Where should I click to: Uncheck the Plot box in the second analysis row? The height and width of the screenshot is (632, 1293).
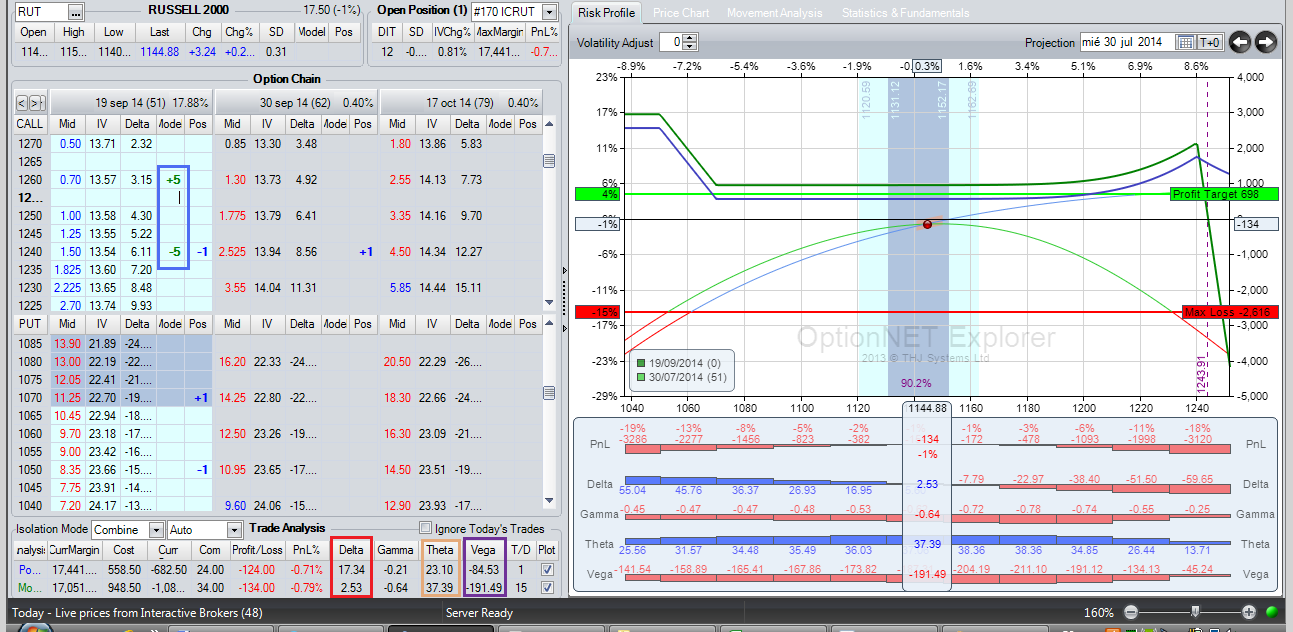pyautogui.click(x=546, y=588)
